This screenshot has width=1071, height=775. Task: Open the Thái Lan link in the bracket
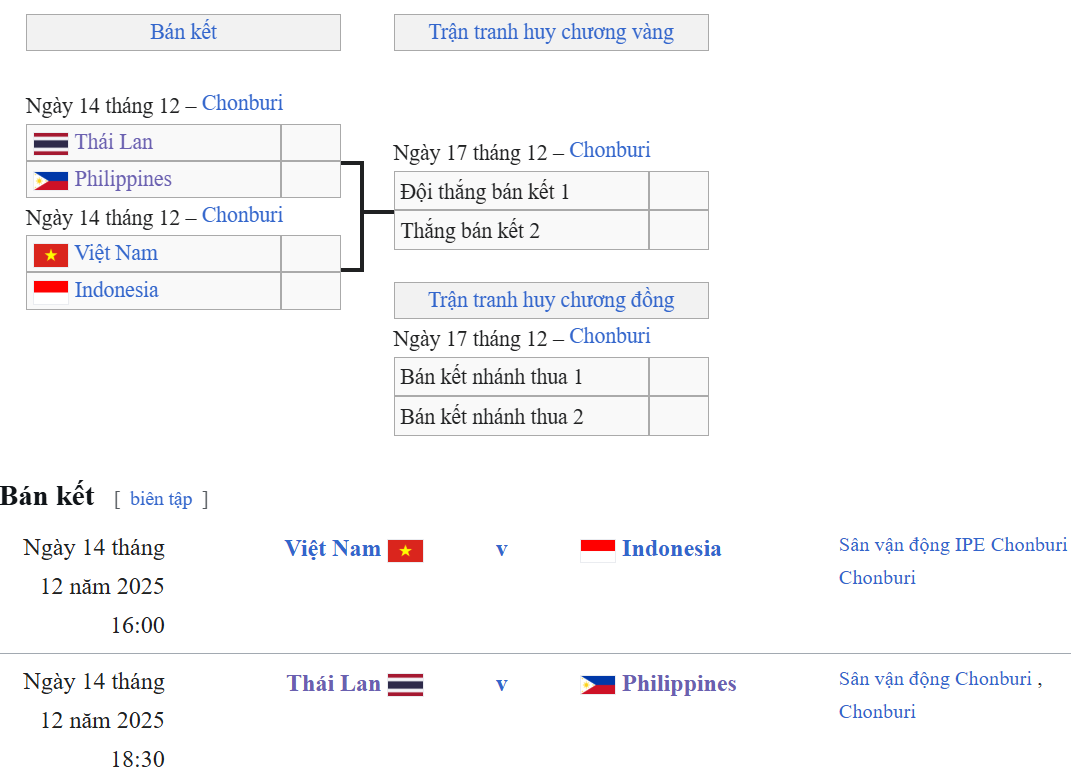pyautogui.click(x=114, y=142)
